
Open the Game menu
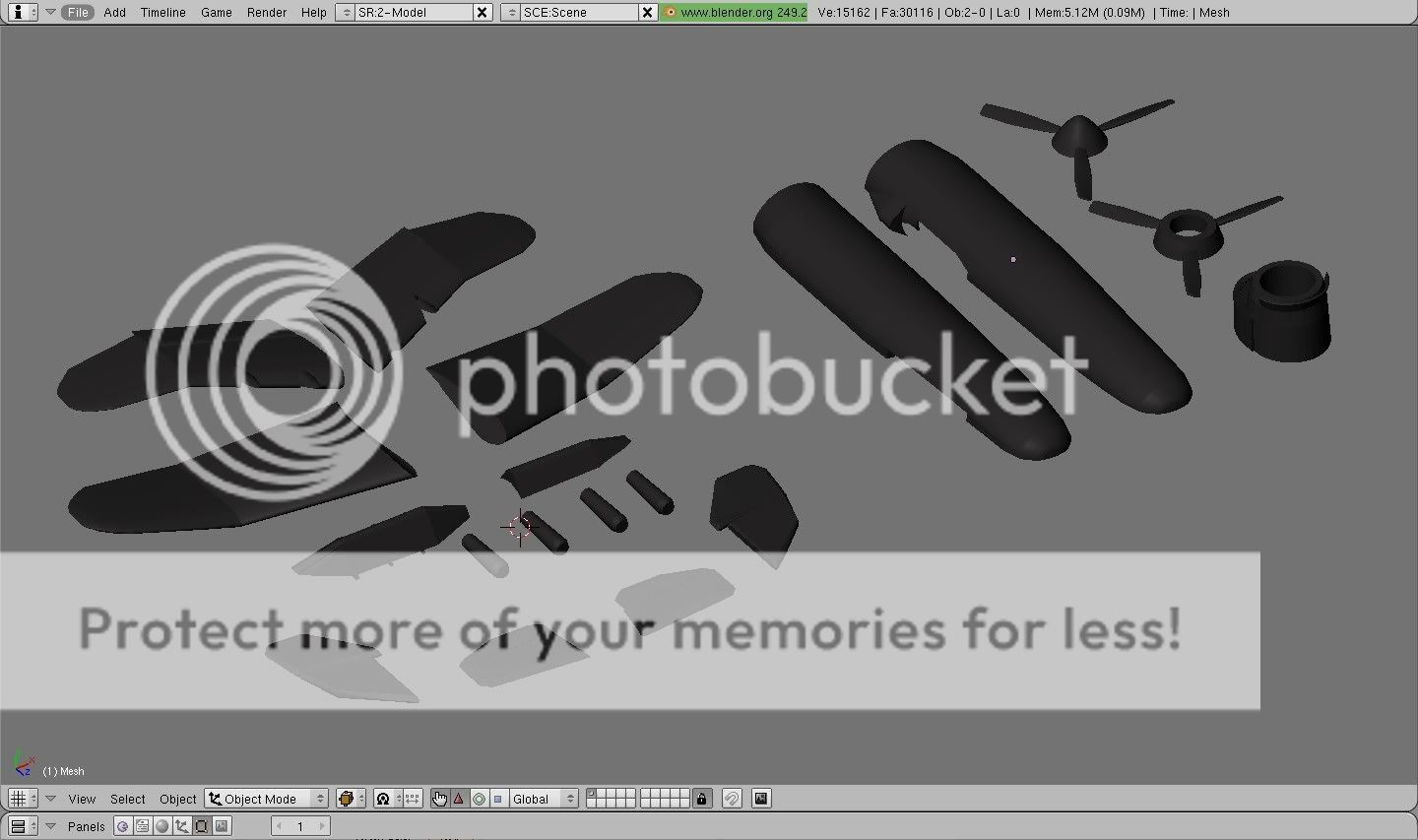(x=216, y=12)
